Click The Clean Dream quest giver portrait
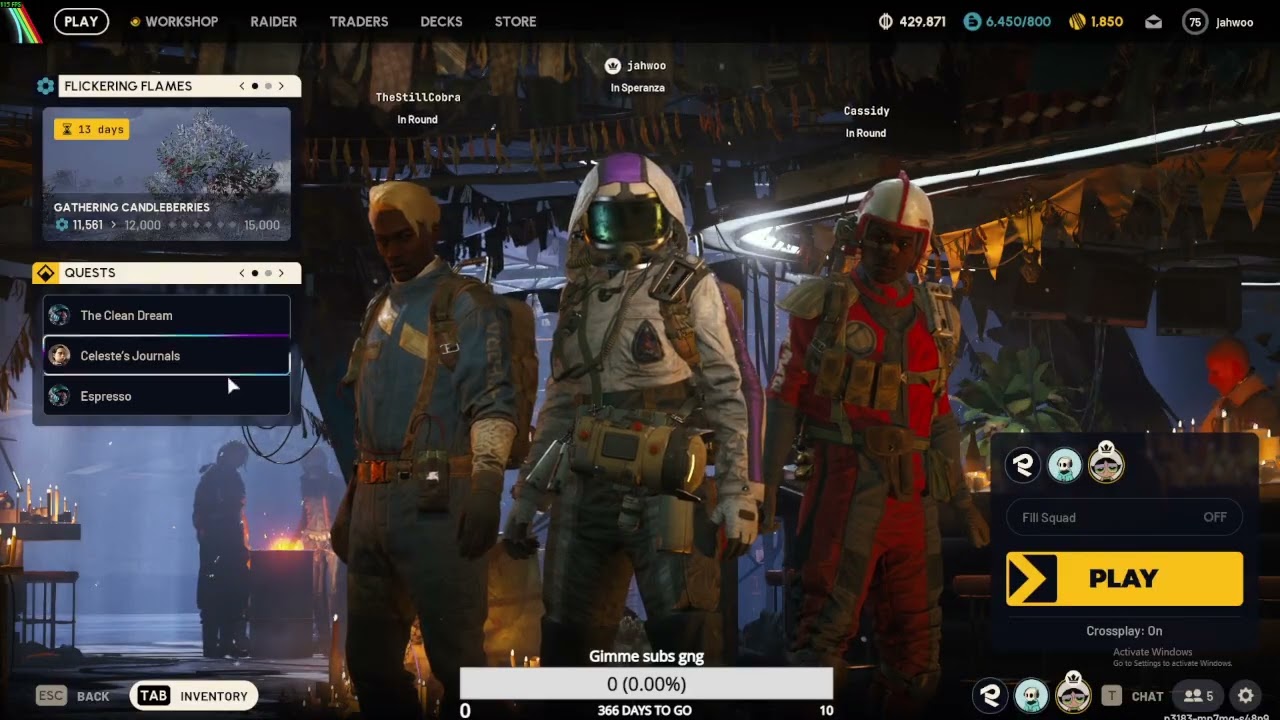 (x=60, y=315)
